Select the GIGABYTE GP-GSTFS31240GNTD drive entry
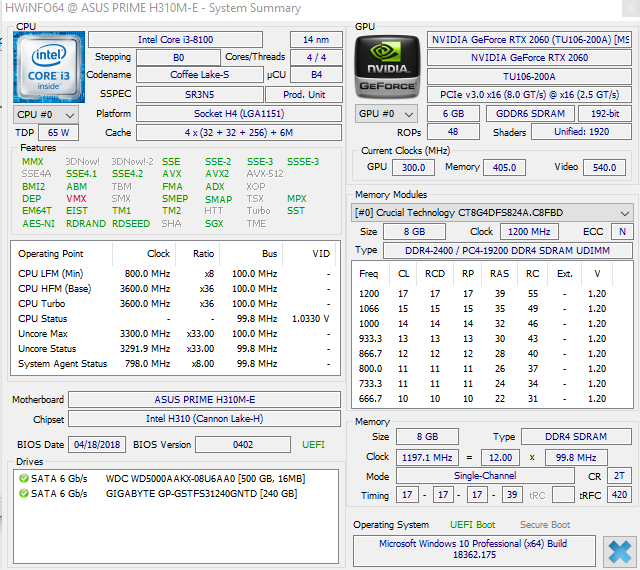640x570 pixels. click(158, 493)
